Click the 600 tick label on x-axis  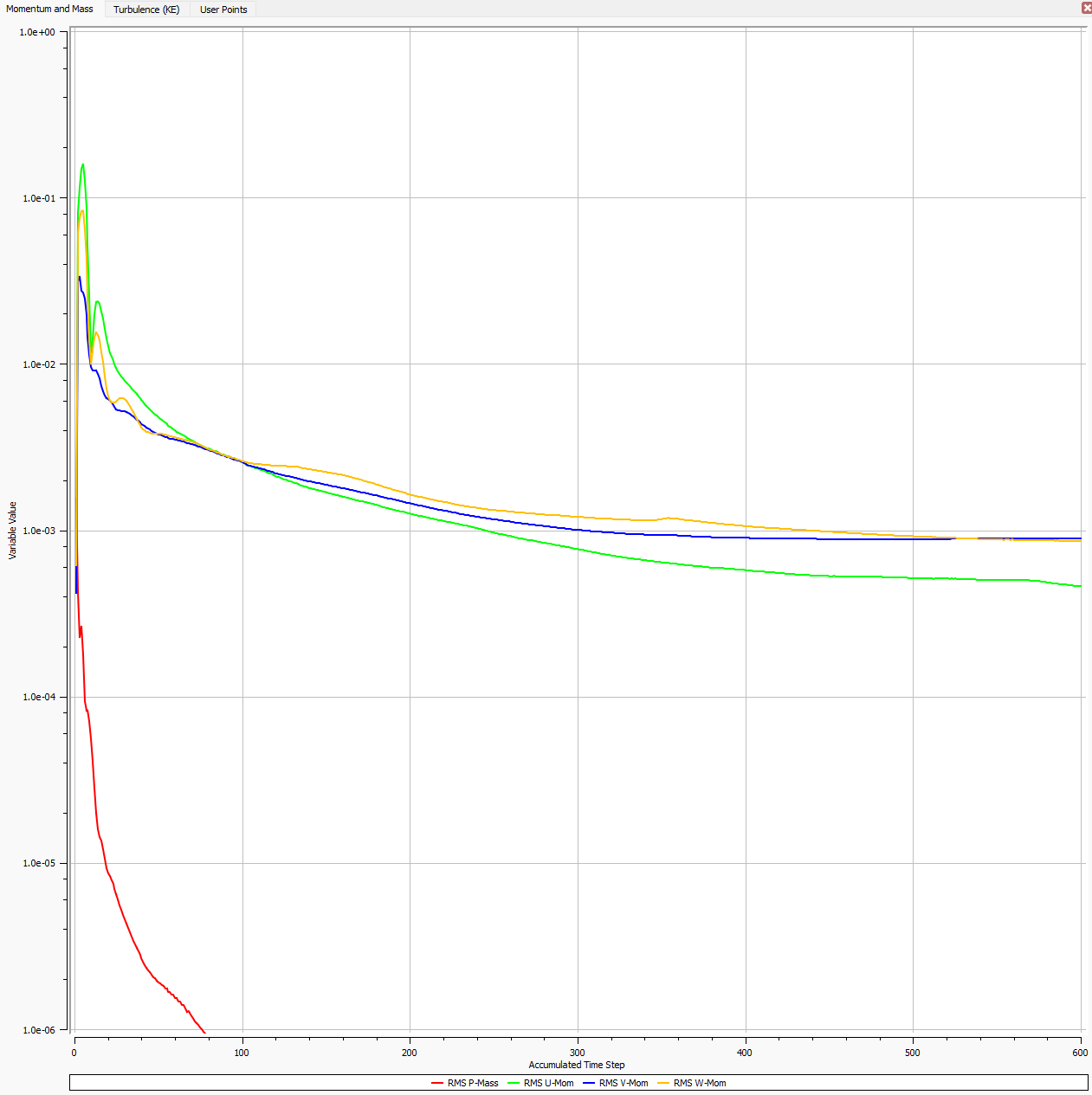point(1079,1053)
